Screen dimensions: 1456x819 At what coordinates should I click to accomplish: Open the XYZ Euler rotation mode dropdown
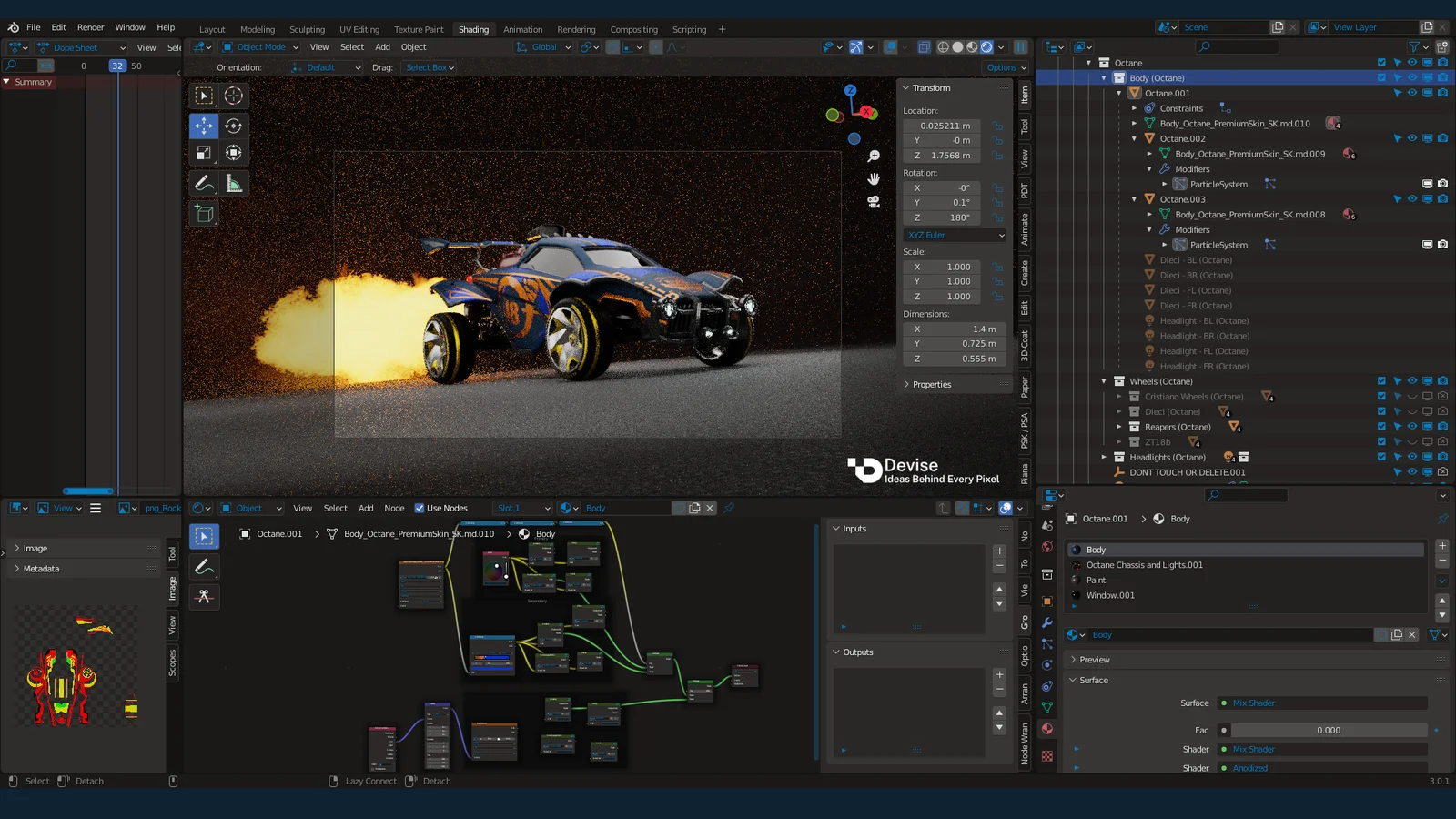coord(955,235)
